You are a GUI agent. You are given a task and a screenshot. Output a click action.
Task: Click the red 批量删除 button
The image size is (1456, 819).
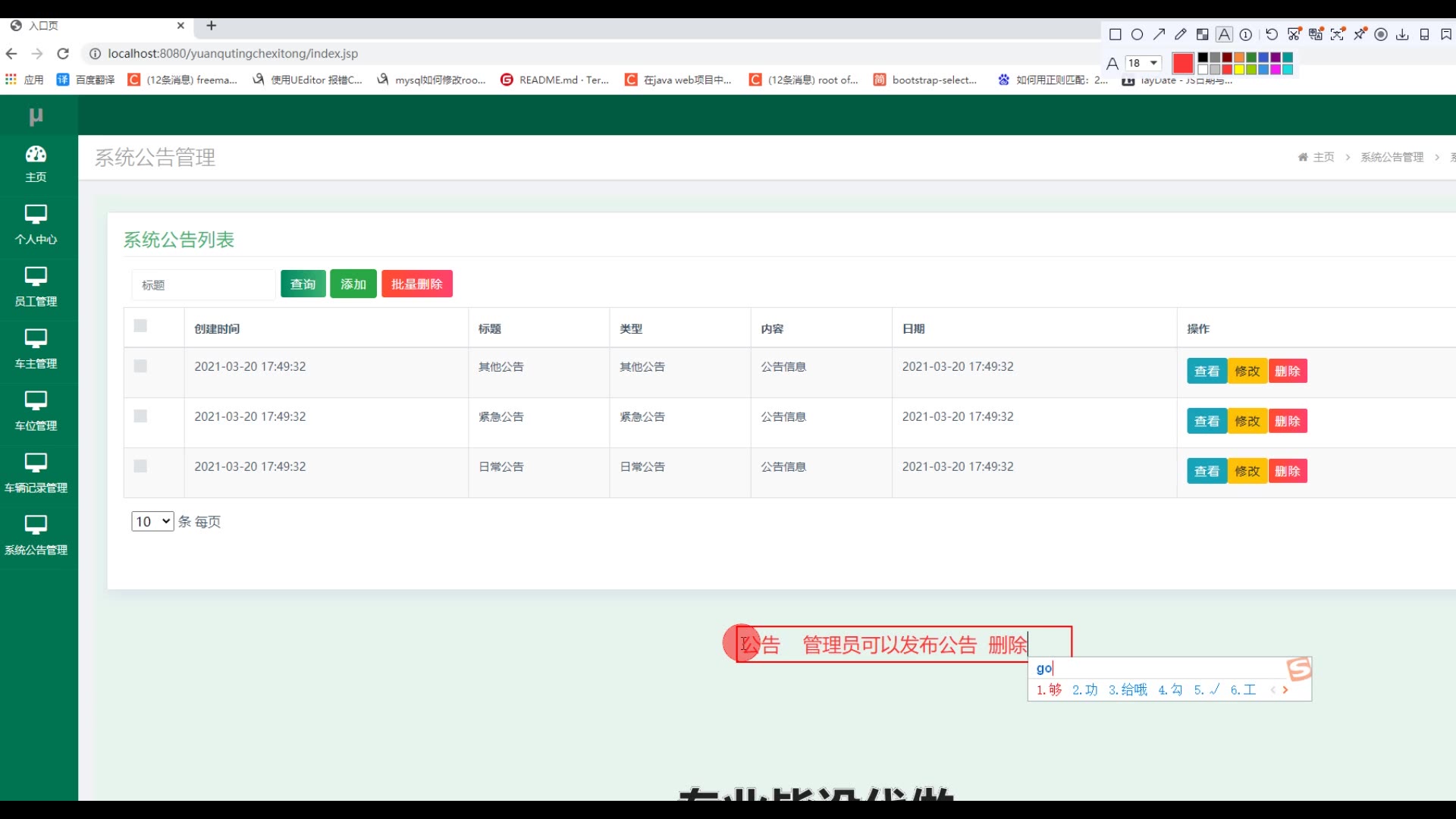pos(416,284)
